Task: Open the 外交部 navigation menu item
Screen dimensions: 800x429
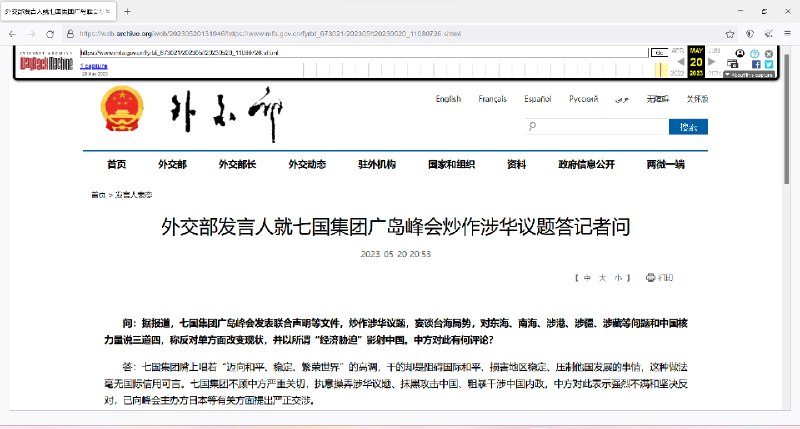Action: tap(172, 164)
